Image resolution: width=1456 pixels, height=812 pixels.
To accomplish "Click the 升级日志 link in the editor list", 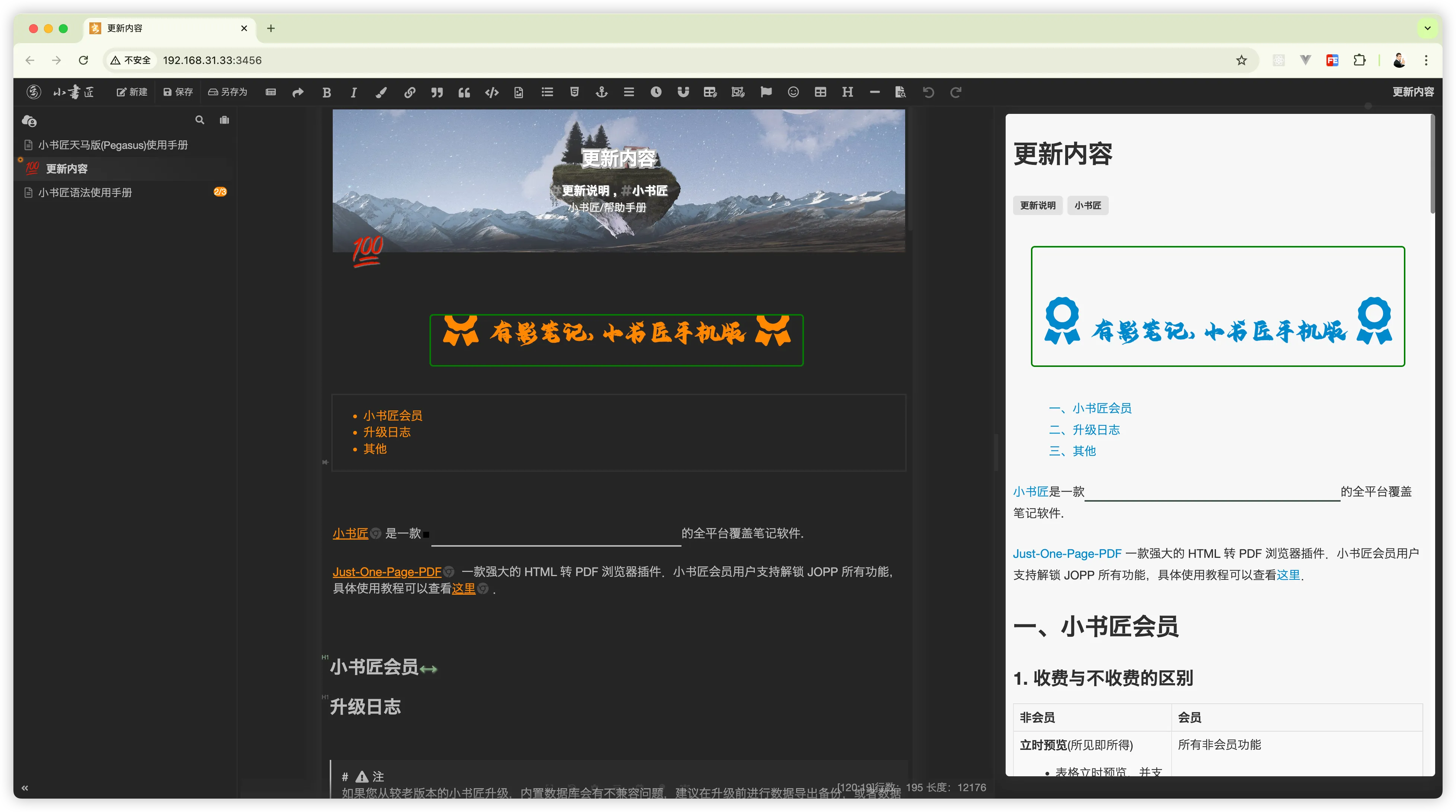I will [387, 432].
